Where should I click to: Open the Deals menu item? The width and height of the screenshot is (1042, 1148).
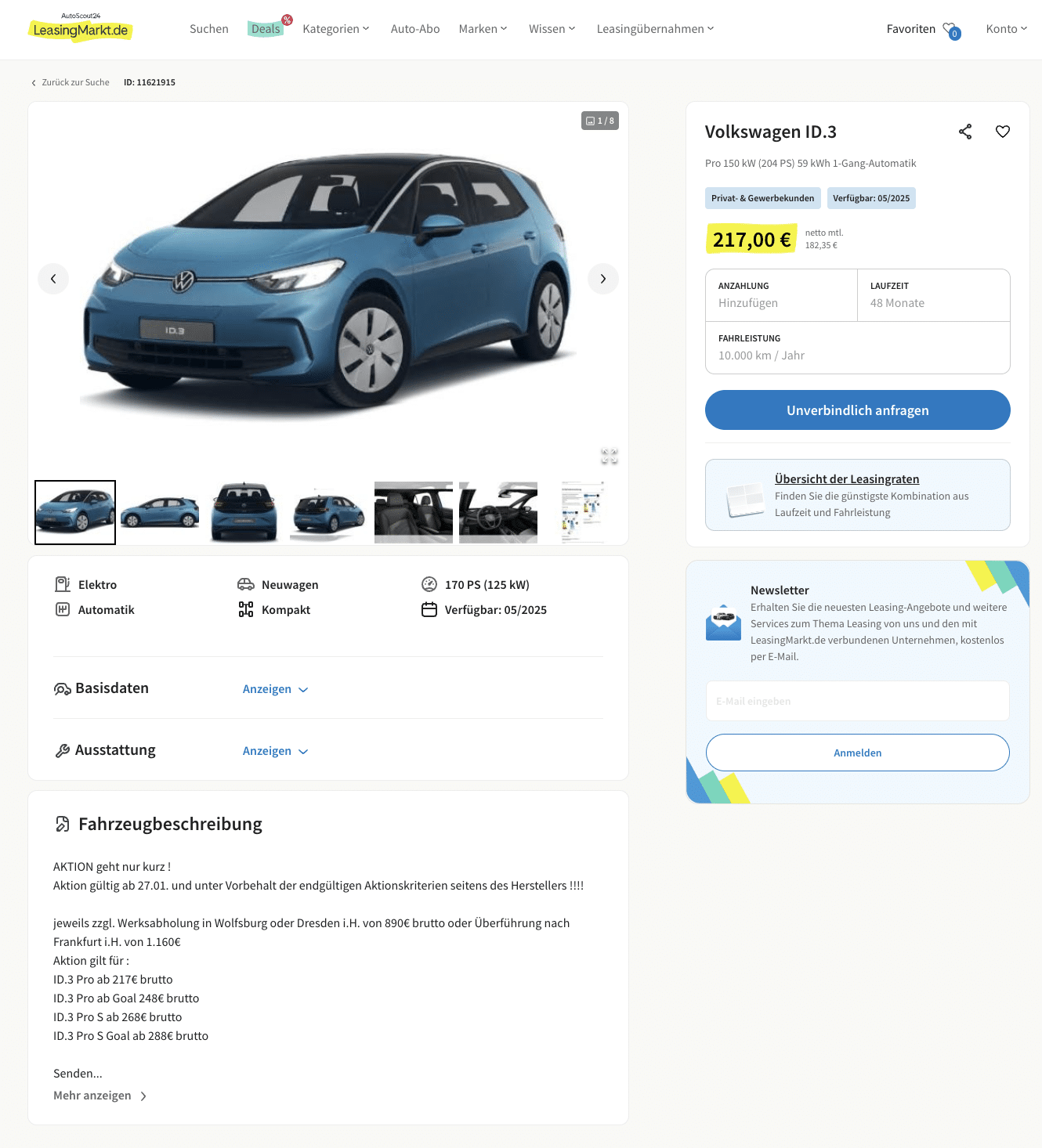click(x=266, y=29)
